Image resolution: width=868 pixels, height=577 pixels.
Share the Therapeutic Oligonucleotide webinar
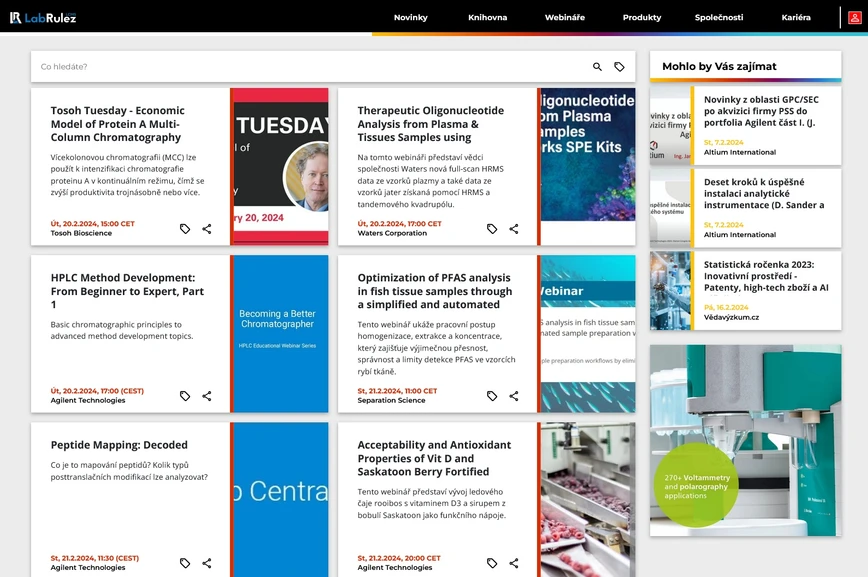coord(514,229)
